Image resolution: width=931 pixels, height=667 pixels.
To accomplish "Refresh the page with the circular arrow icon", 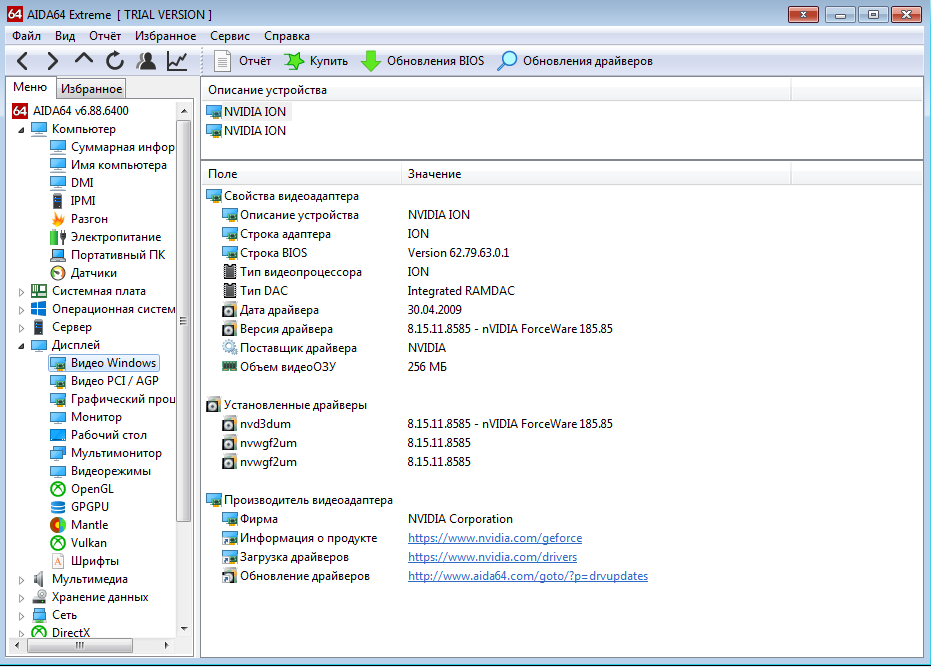I will [115, 61].
